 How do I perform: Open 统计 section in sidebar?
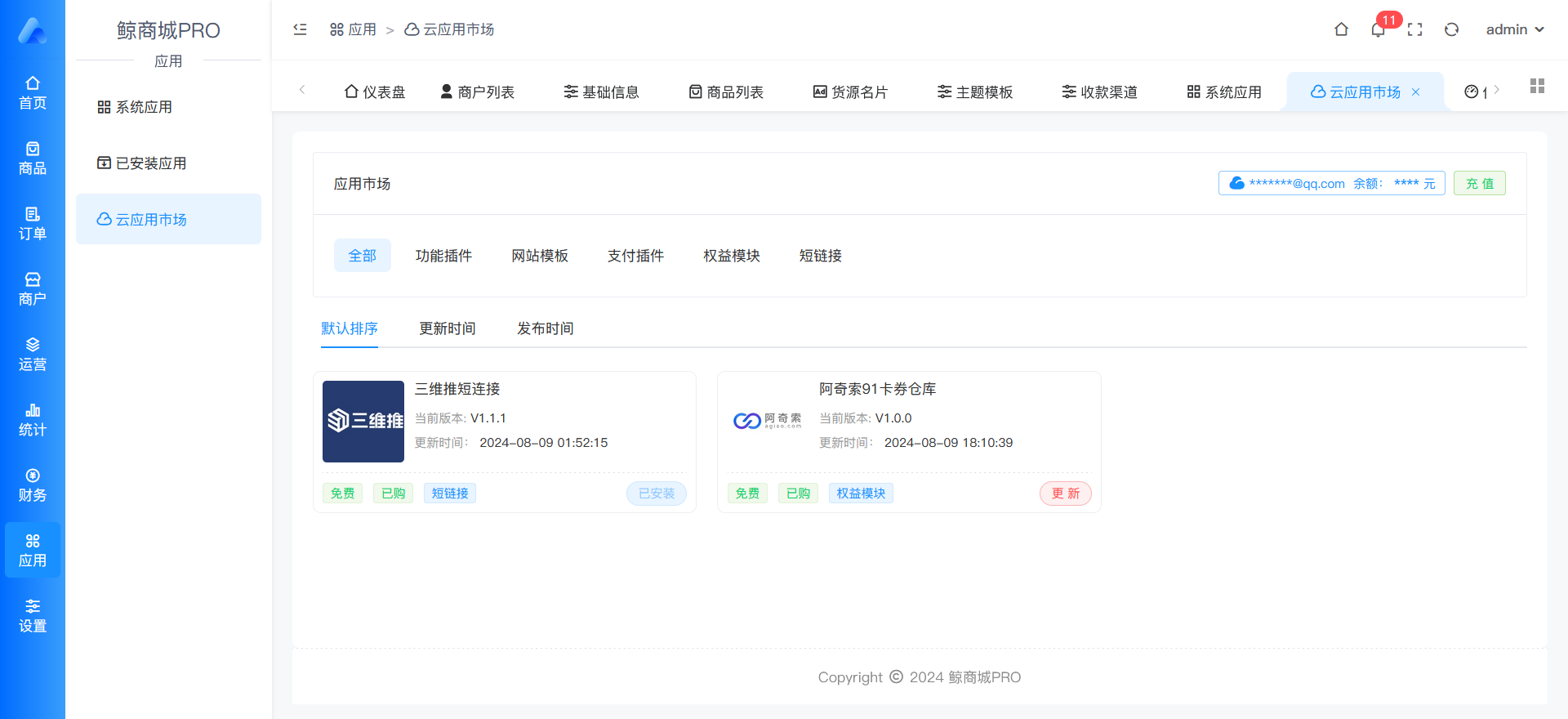click(x=33, y=419)
